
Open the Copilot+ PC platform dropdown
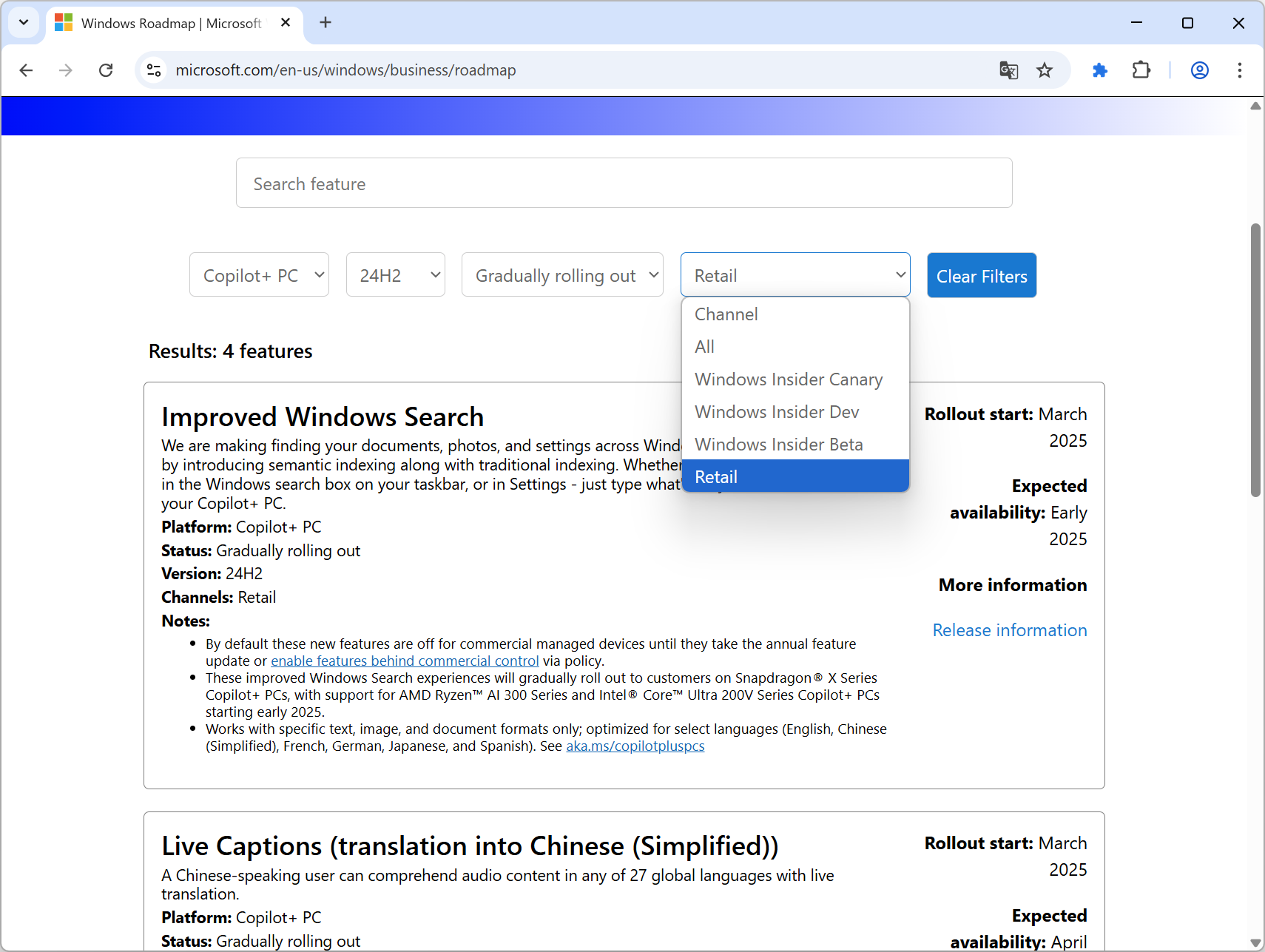pyautogui.click(x=259, y=274)
